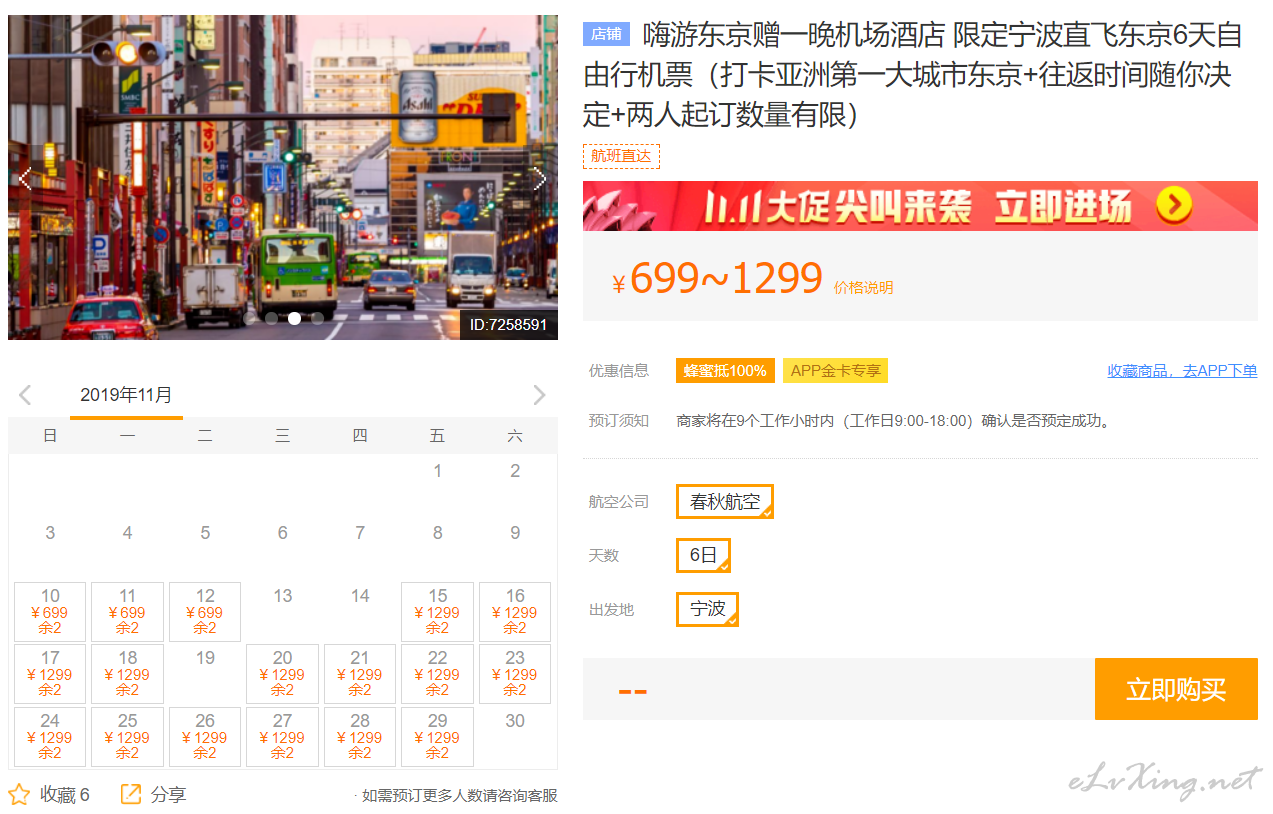
Task: Click unavailable date 19 in calendar
Action: click(205, 658)
